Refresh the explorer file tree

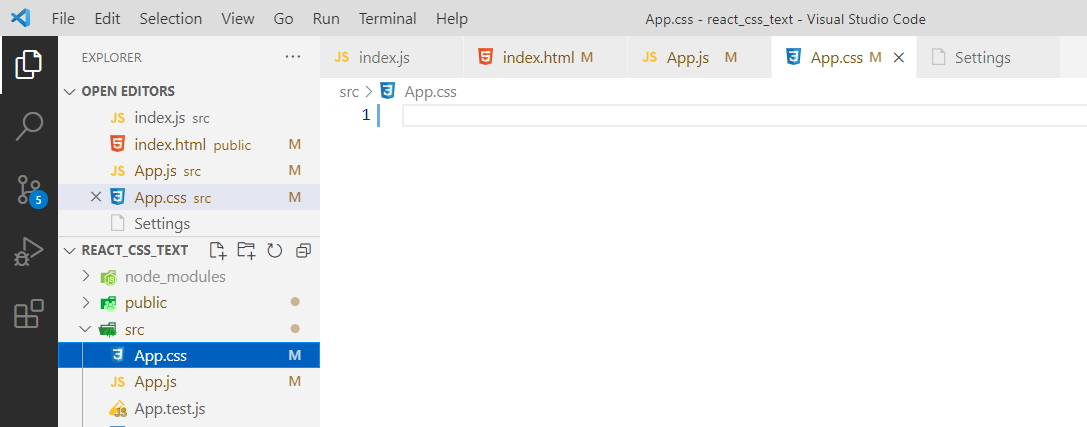click(275, 250)
